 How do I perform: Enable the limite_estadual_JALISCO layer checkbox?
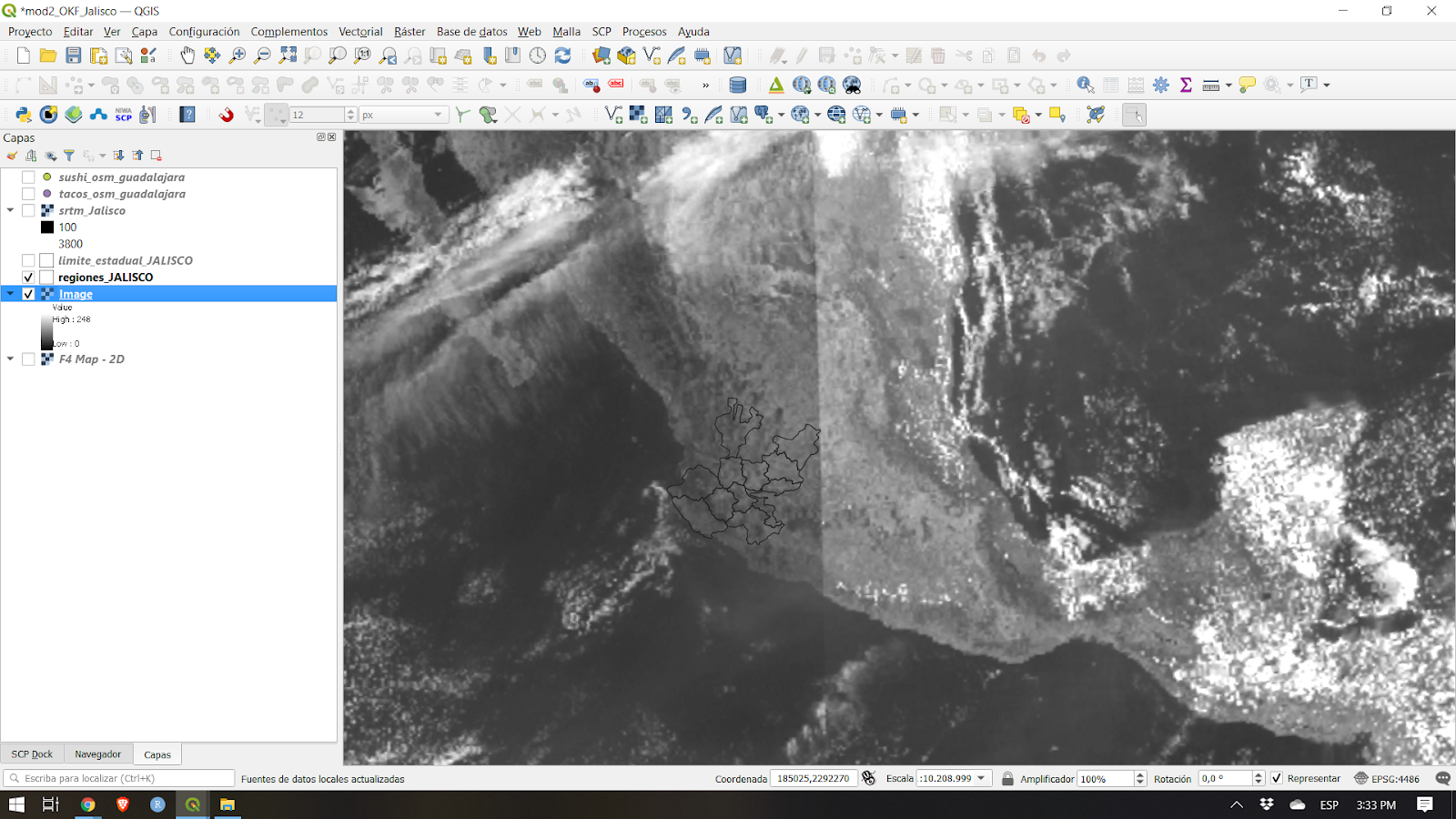coord(28,260)
